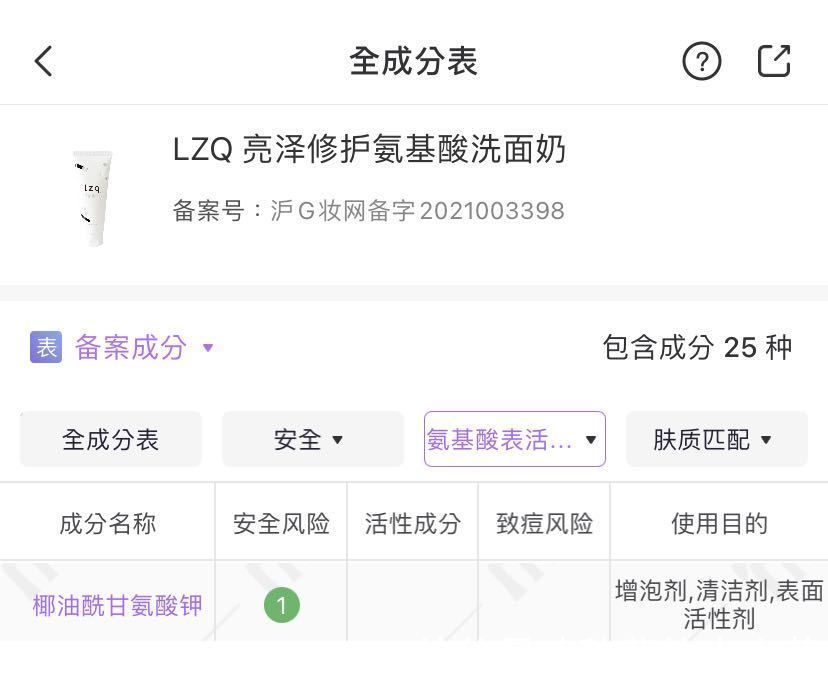Viewport: 828px width, 681px height.
Task: Select the 全成分表 filter tab
Action: point(110,439)
